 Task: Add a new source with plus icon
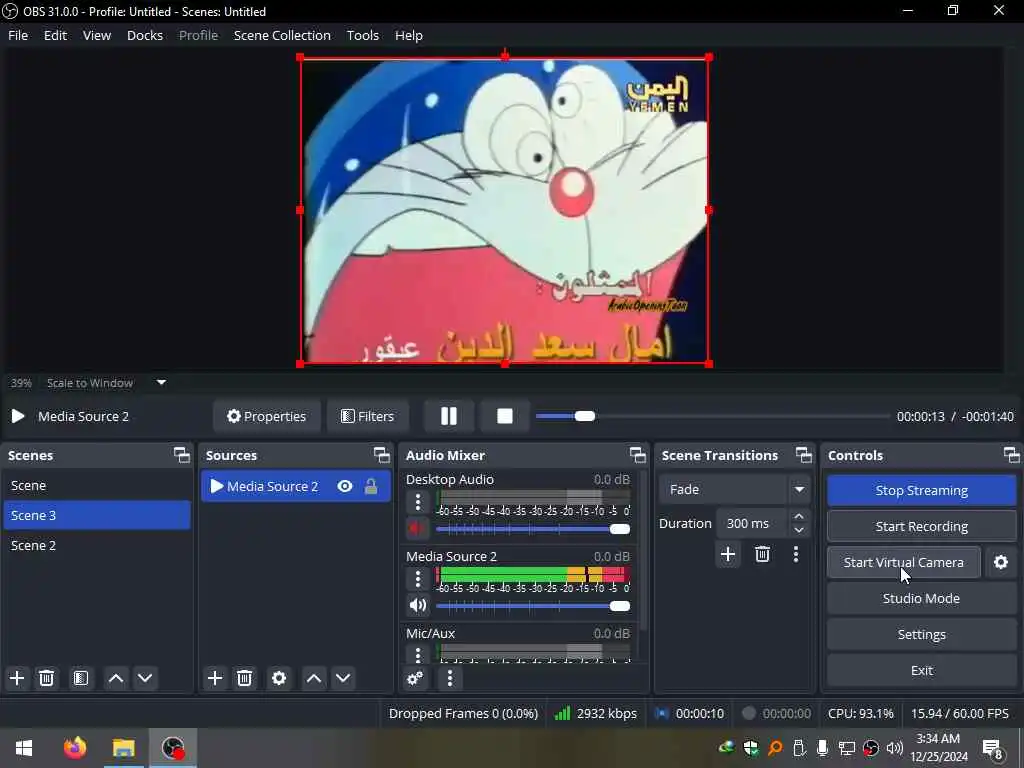click(215, 678)
